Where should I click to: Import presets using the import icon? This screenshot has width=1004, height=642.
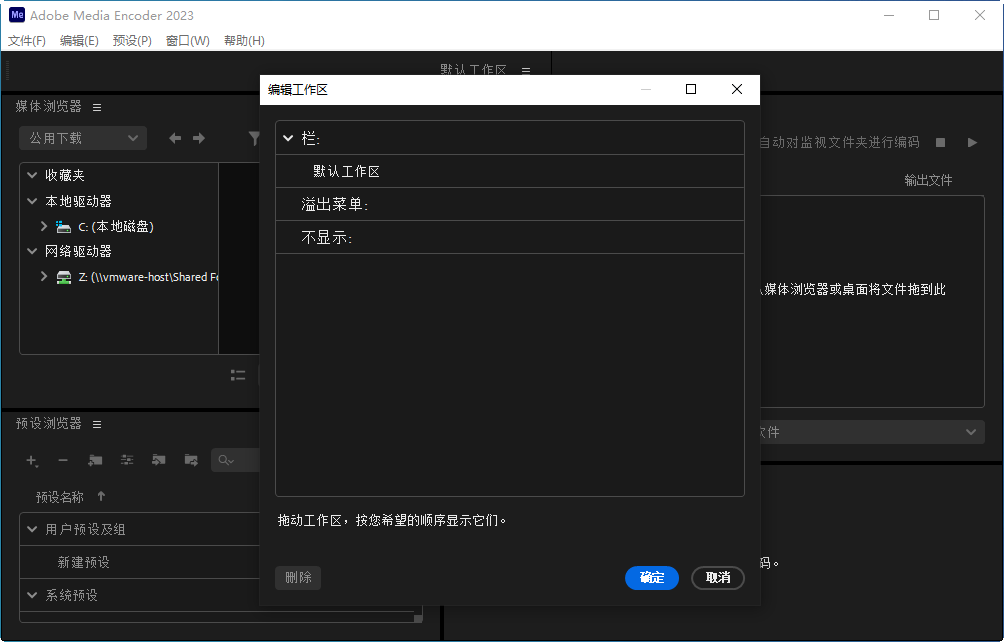click(x=156, y=460)
